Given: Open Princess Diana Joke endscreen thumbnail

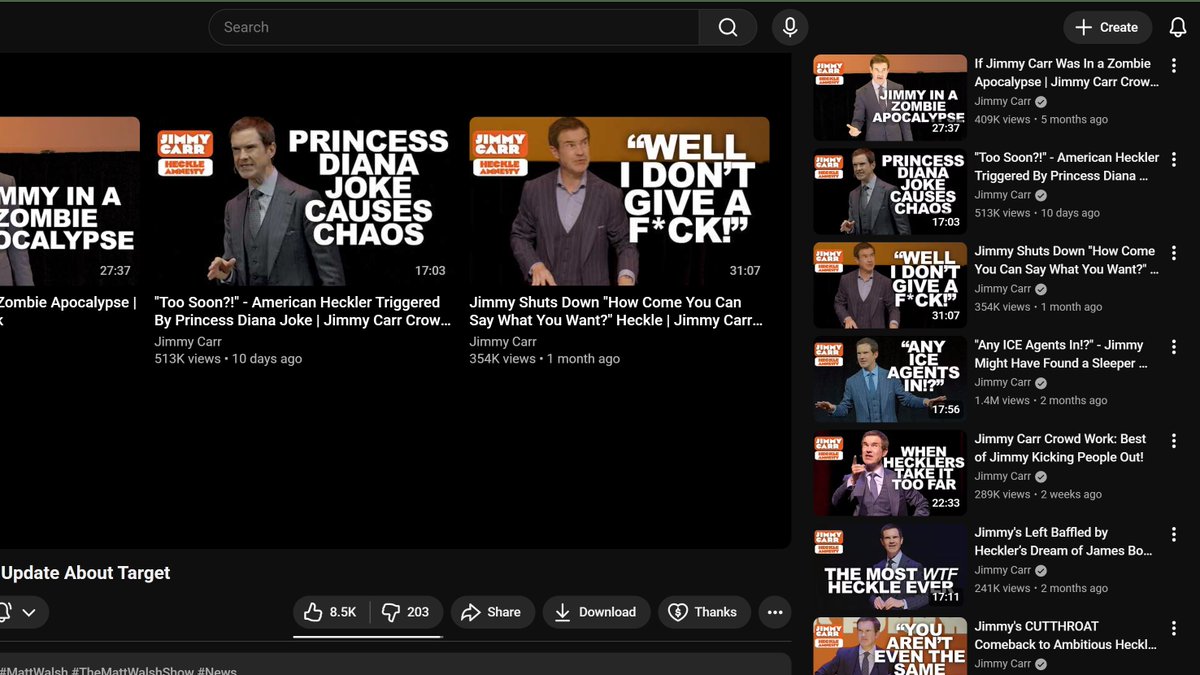Looking at the screenshot, I should tap(304, 201).
